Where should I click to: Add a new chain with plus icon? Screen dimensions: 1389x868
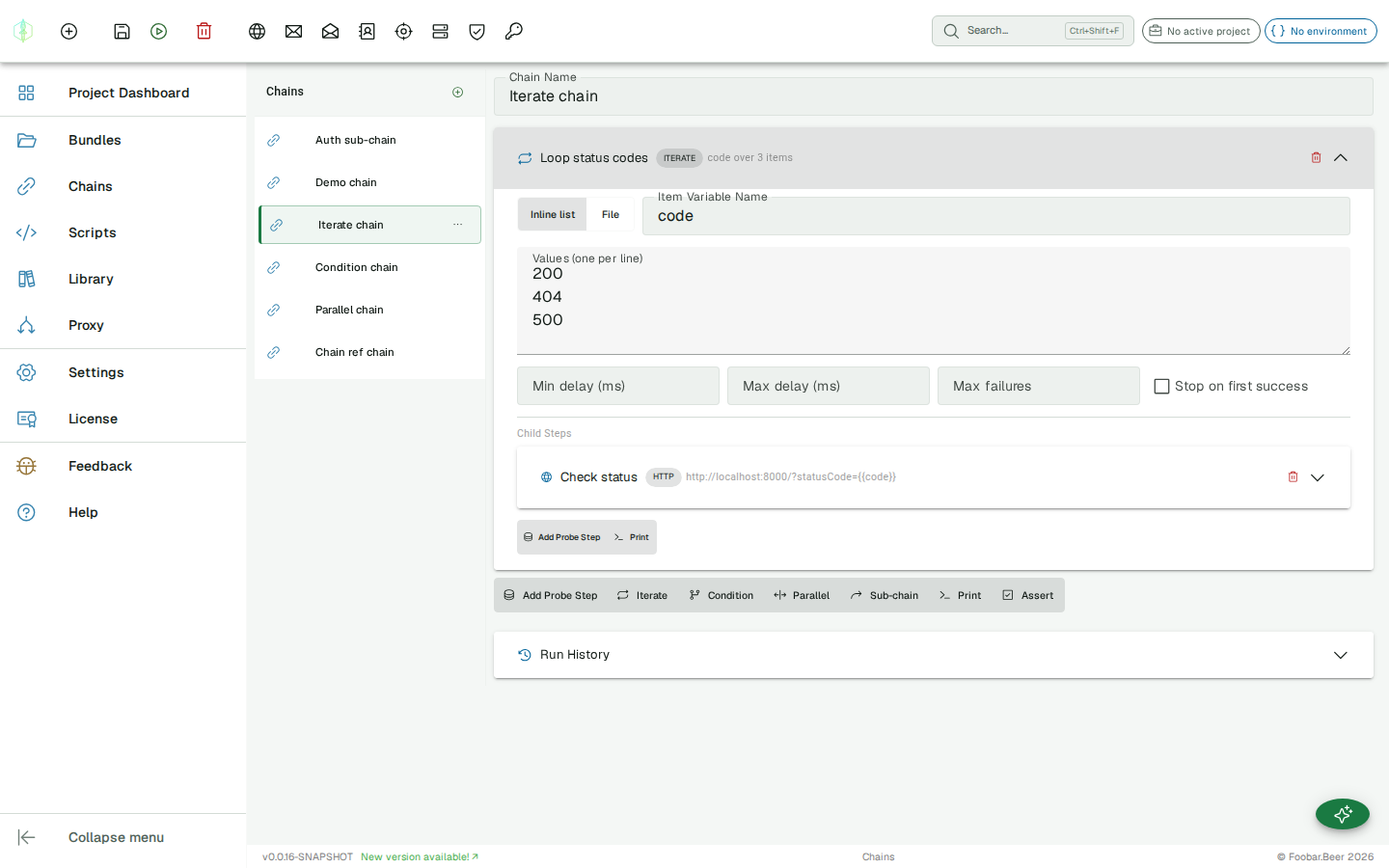(458, 92)
